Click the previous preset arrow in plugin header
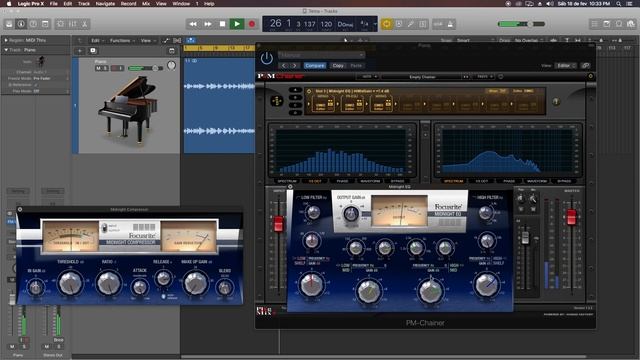Viewport: 640px width, 360px height. point(284,66)
